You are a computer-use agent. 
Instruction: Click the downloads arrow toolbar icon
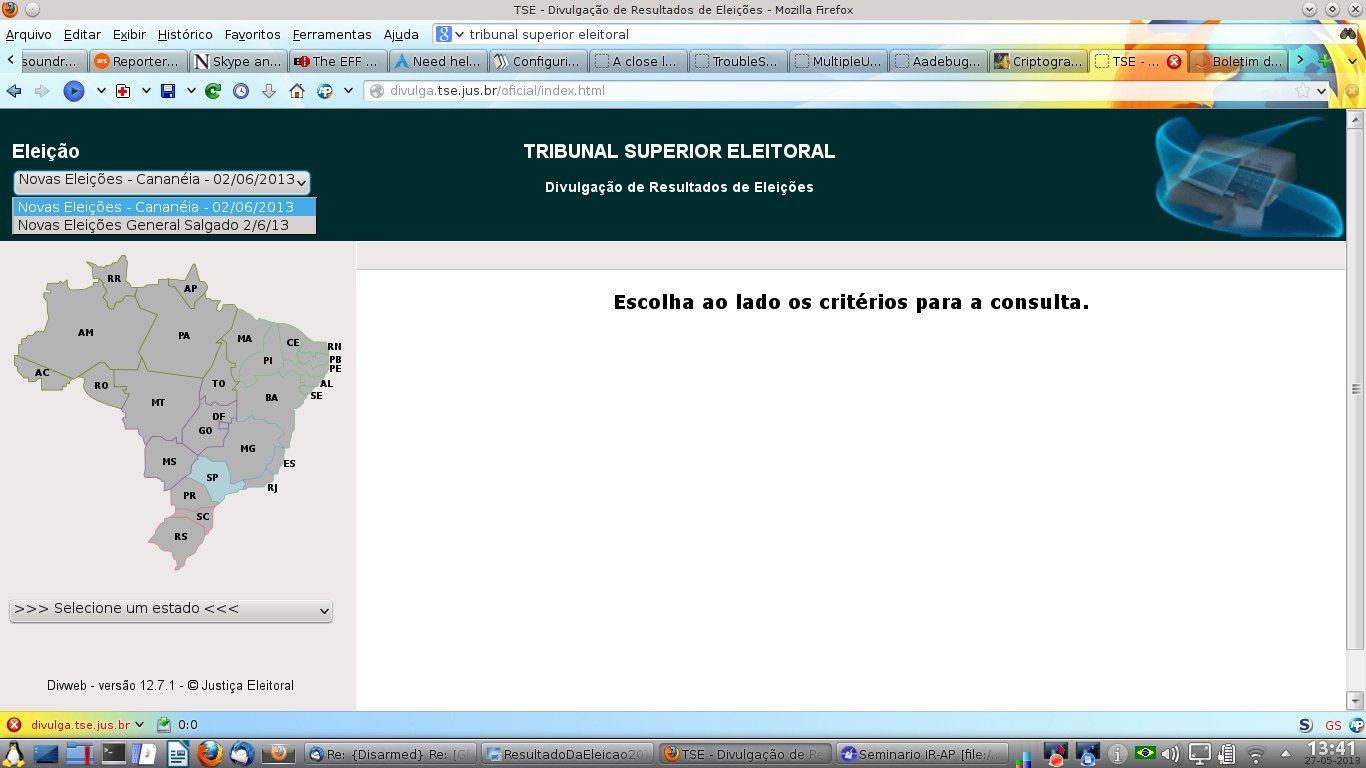[x=269, y=91]
